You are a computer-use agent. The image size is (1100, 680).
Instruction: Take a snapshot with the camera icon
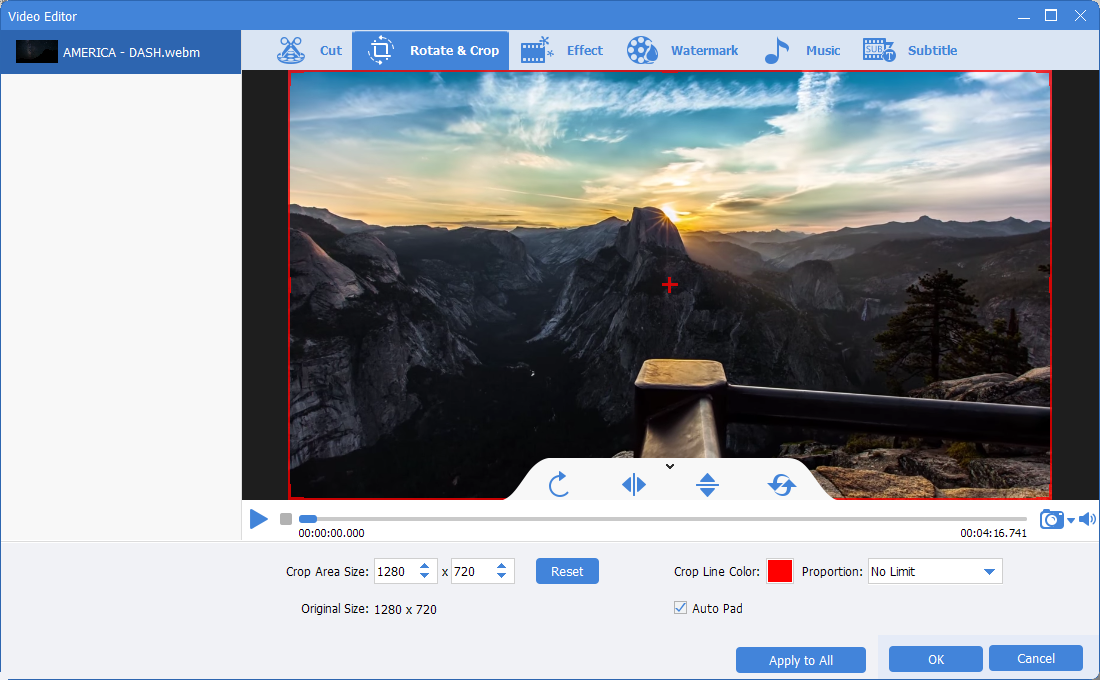click(1051, 519)
